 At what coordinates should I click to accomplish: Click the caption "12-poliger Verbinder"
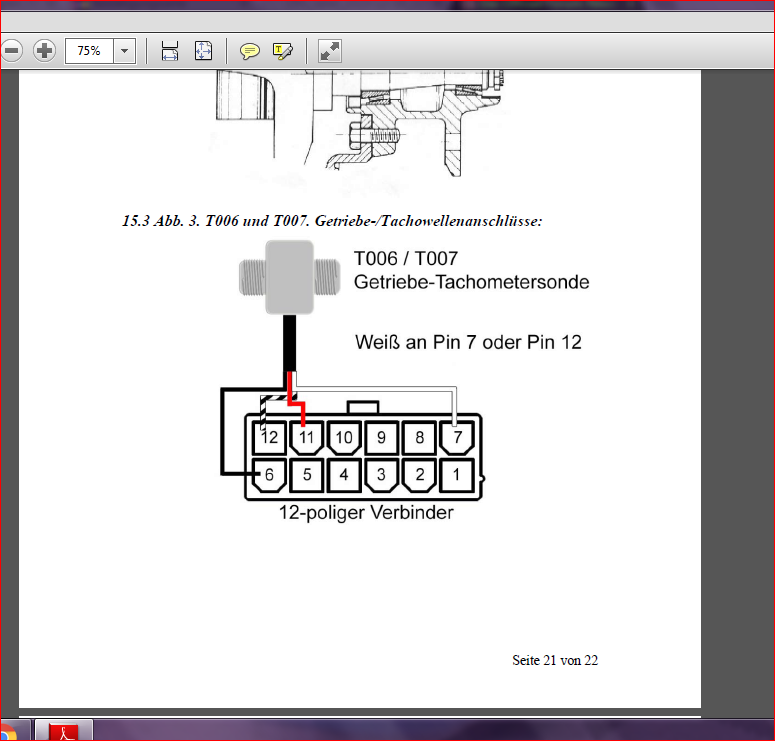click(366, 513)
